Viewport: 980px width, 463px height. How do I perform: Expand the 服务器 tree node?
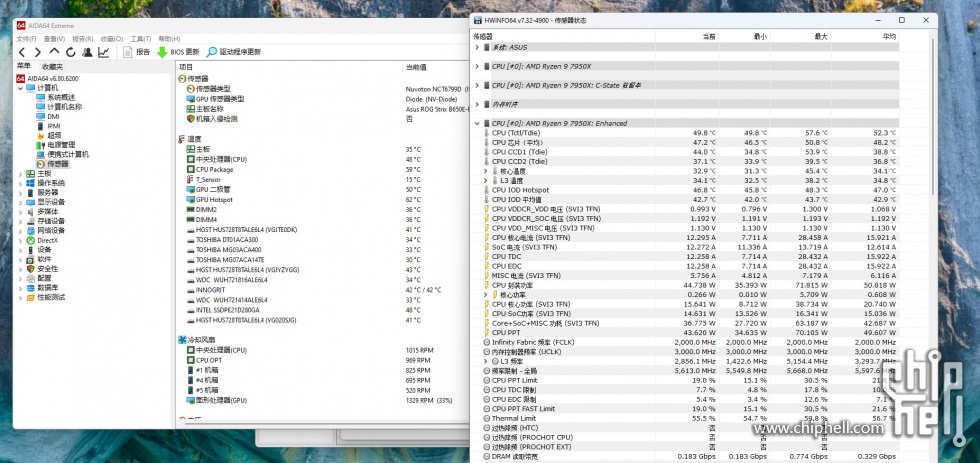(21, 192)
